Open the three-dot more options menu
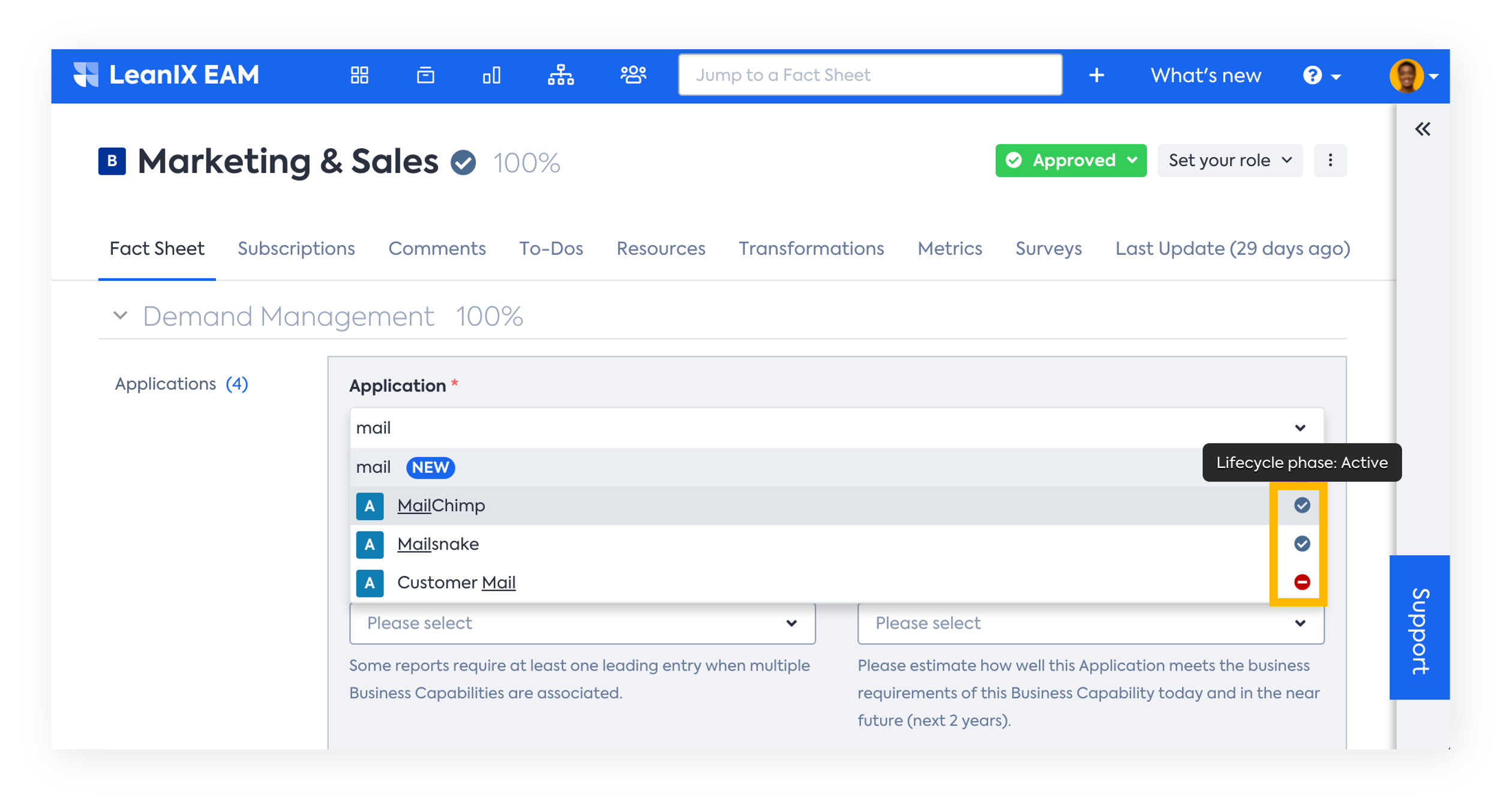Screen dimensions: 1512x811 click(1330, 160)
